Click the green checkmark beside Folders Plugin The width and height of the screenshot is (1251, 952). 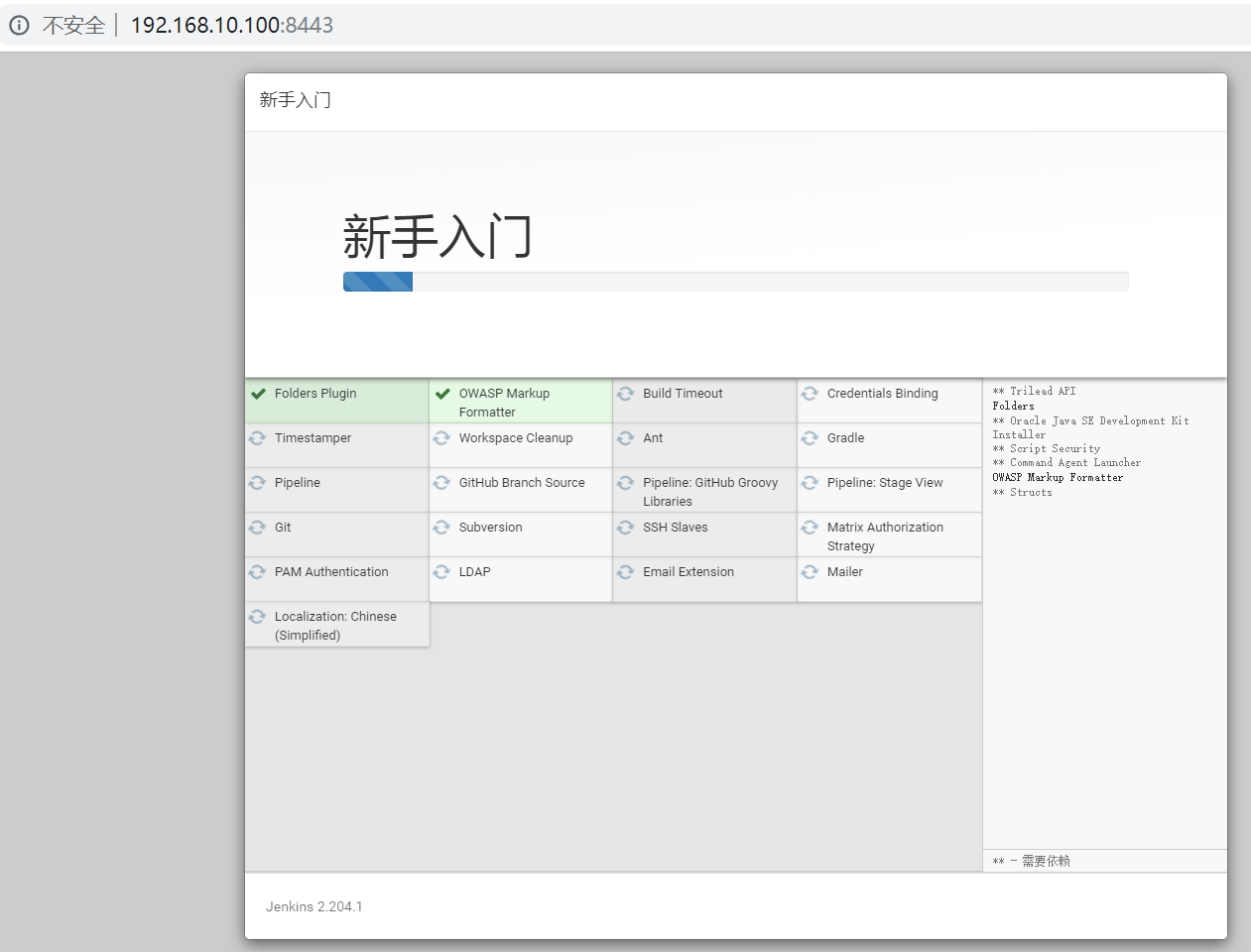tap(258, 394)
